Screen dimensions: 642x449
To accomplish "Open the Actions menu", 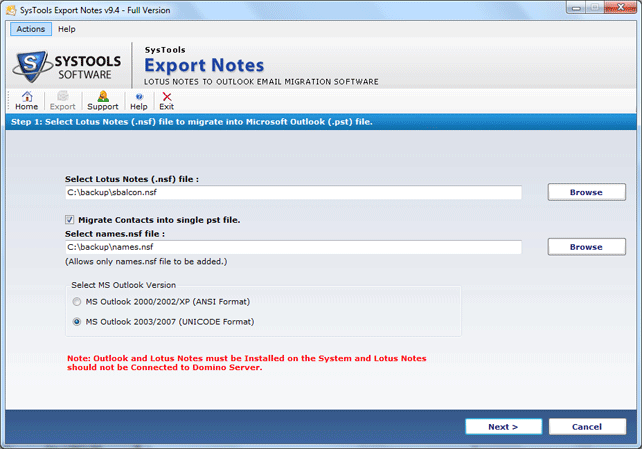I will point(31,29).
